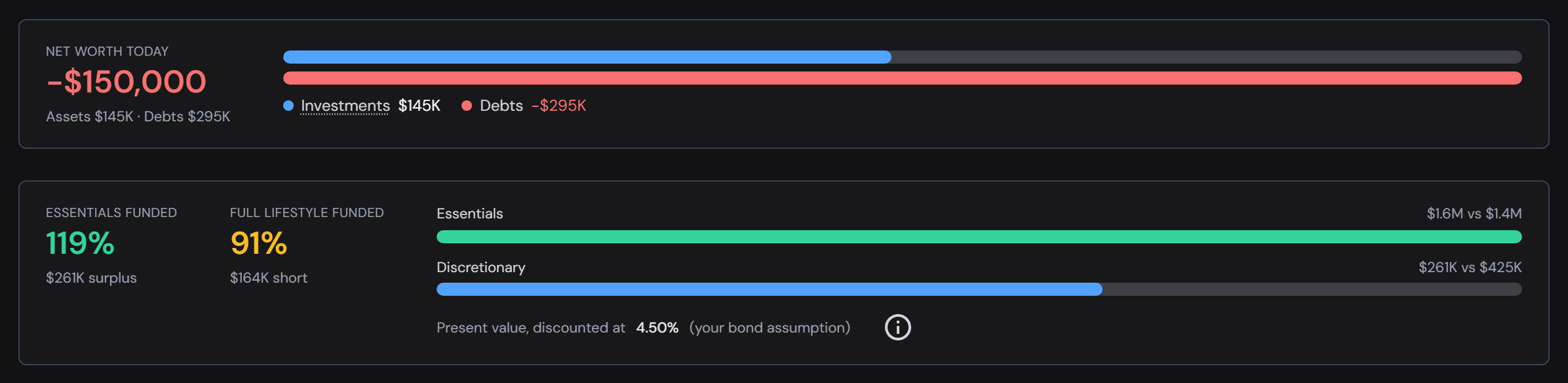Click the 119% essentials funded value
The image size is (1568, 383).
[80, 243]
